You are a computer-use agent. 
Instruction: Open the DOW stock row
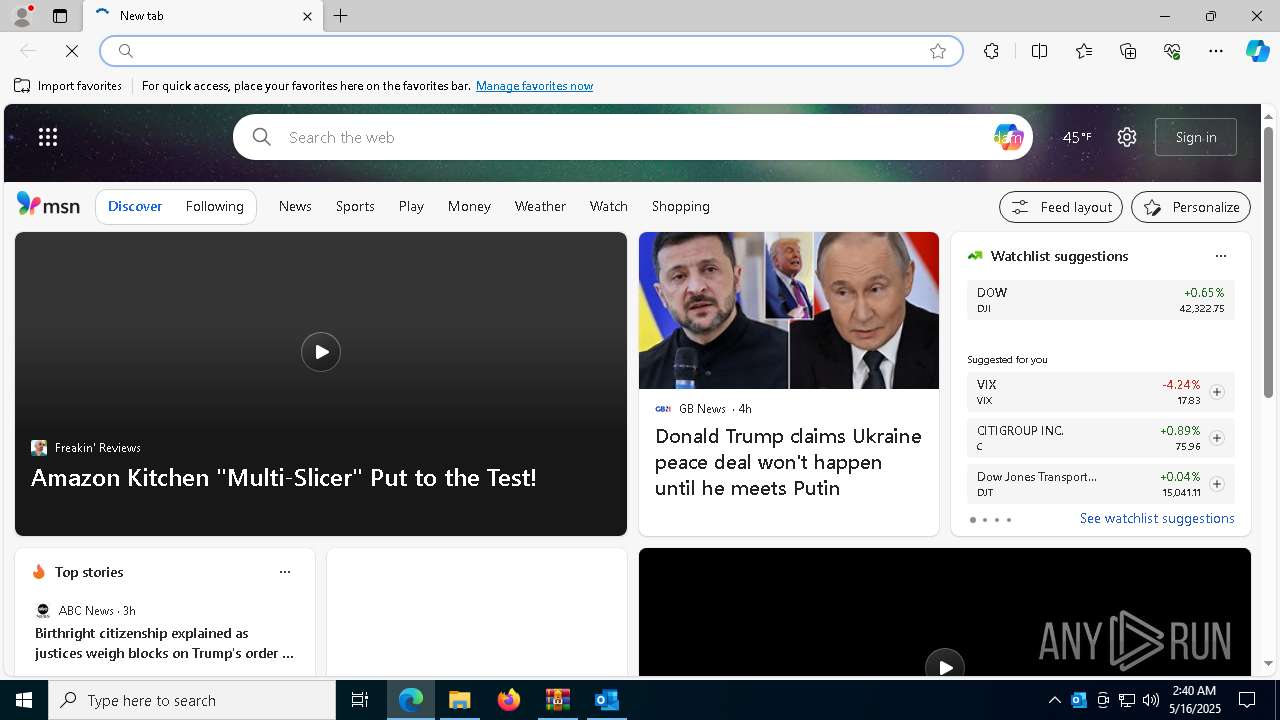point(1100,300)
